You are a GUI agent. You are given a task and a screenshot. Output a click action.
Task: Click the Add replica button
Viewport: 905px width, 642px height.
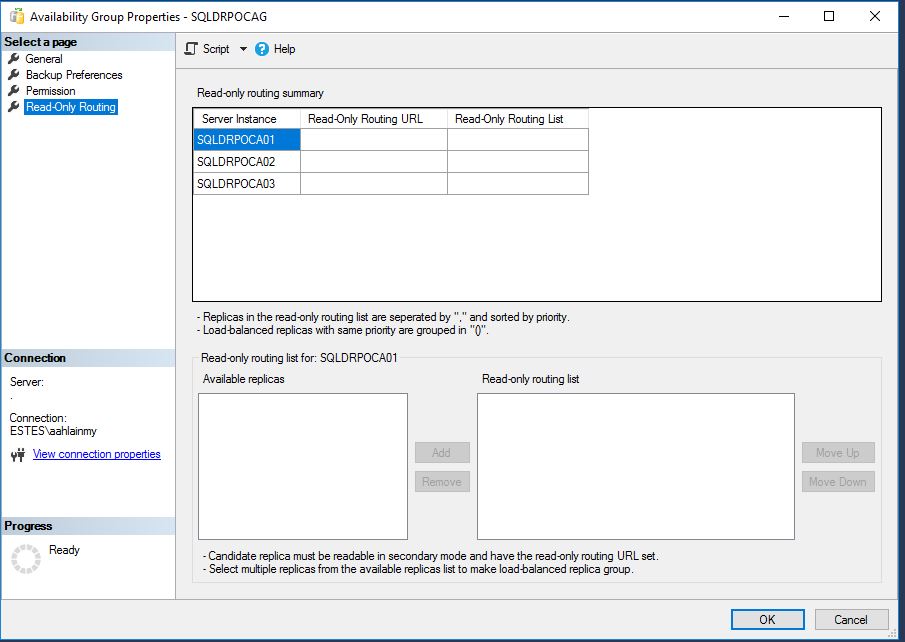tap(442, 452)
